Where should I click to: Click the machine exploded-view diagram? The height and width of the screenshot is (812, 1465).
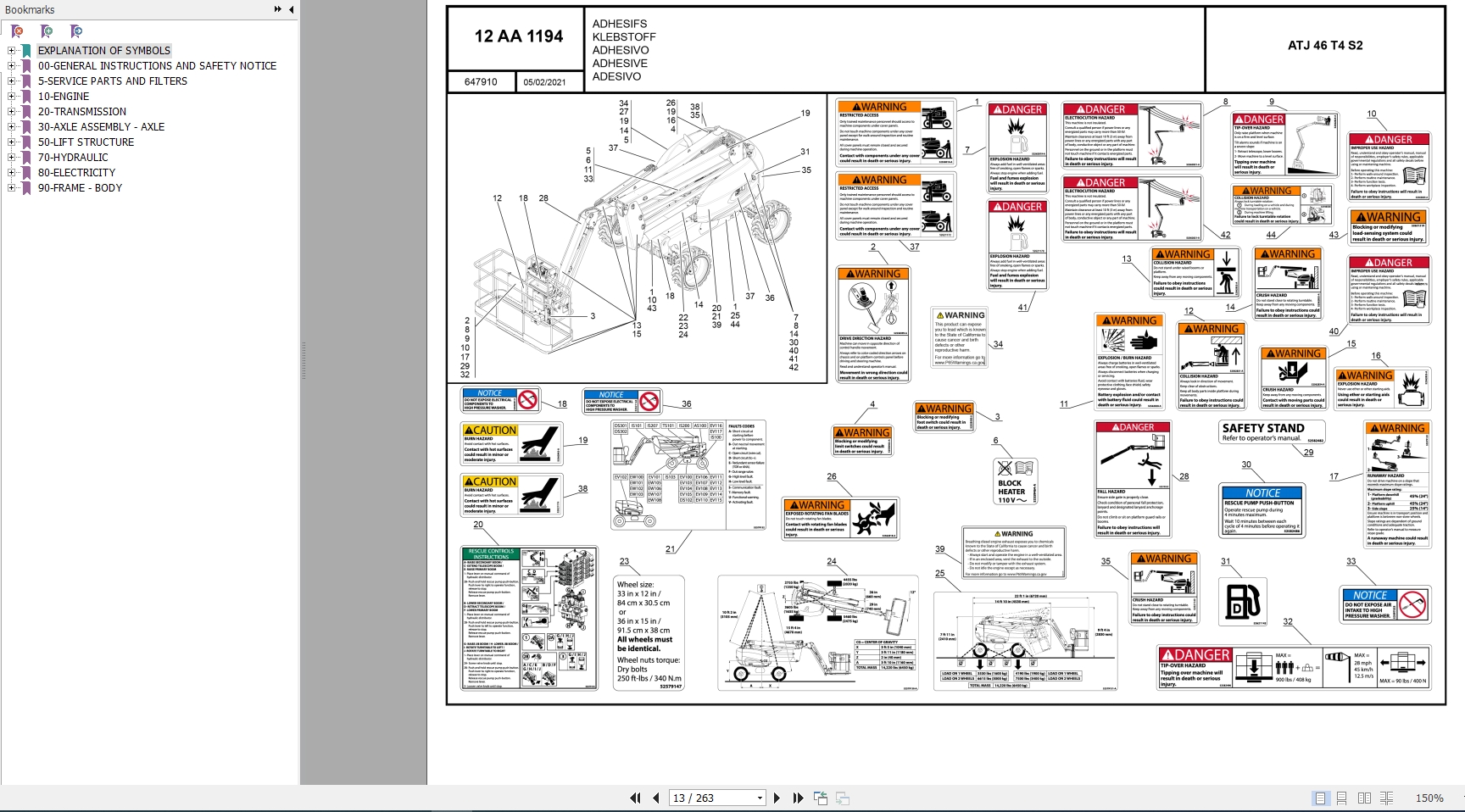click(x=637, y=239)
